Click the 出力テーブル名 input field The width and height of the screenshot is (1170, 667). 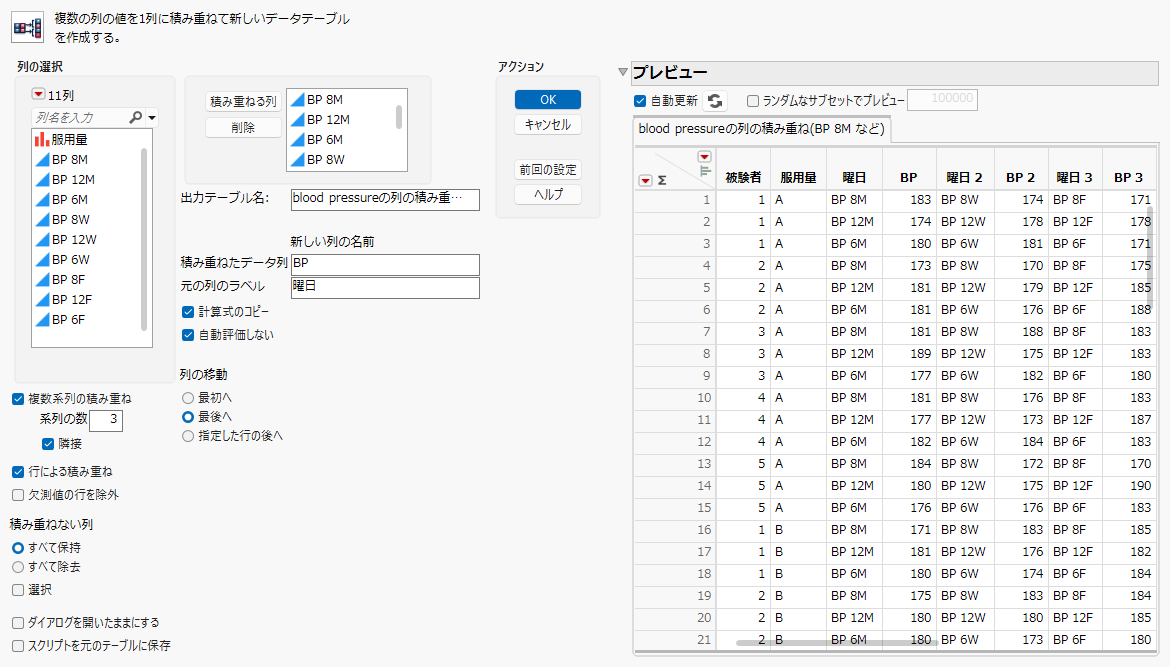pyautogui.click(x=385, y=199)
